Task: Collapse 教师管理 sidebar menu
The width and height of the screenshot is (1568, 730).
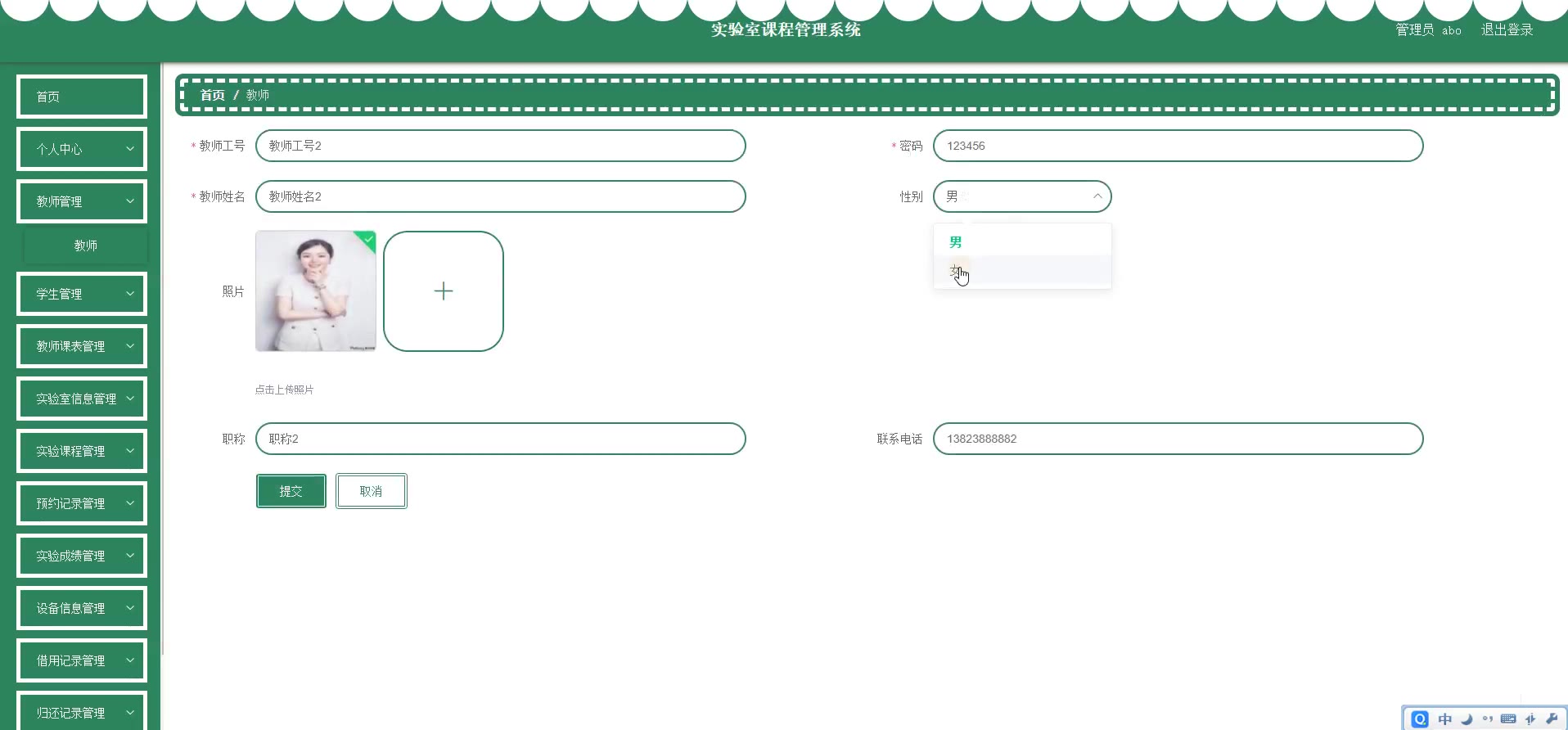Action: (x=82, y=201)
